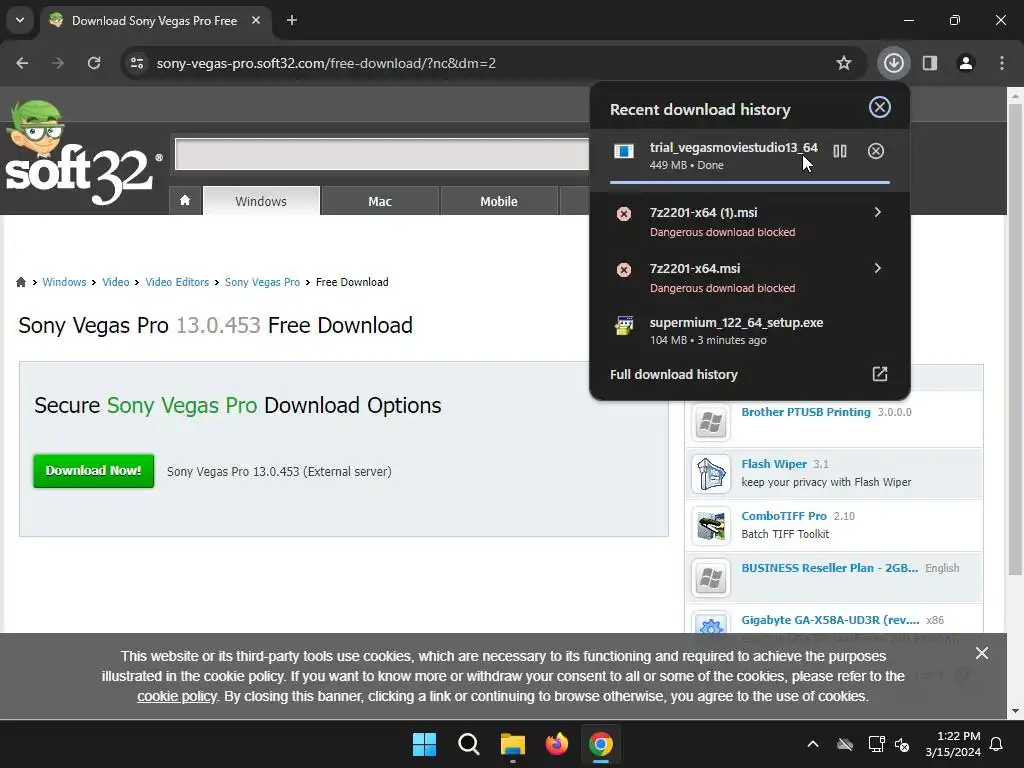
Task: Cancel the trial_vegasmoviestudio13_64 download
Action: coord(876,152)
